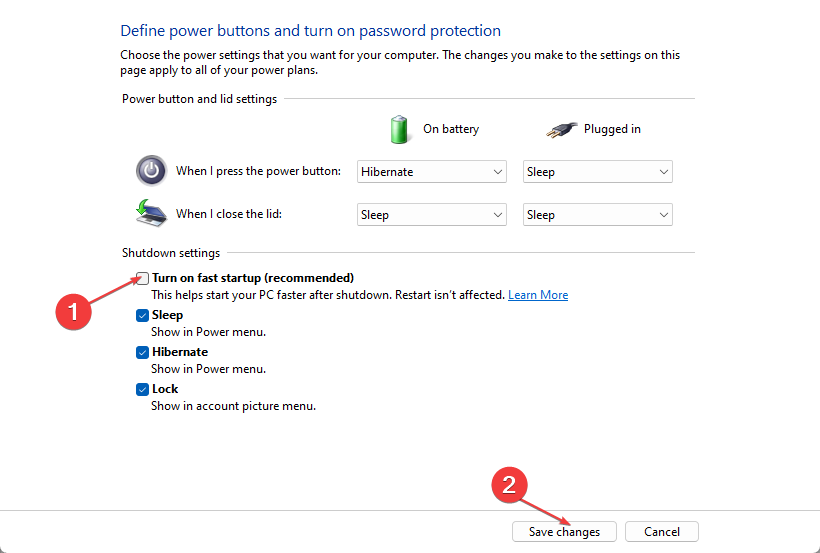Open the Learn More link

point(538,295)
